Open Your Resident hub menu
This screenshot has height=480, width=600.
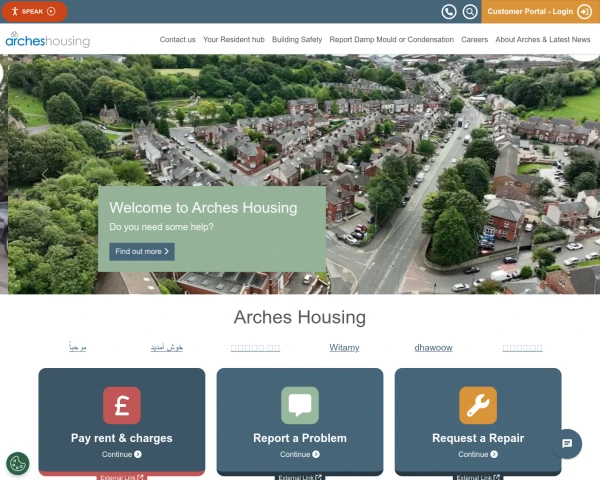pos(234,39)
